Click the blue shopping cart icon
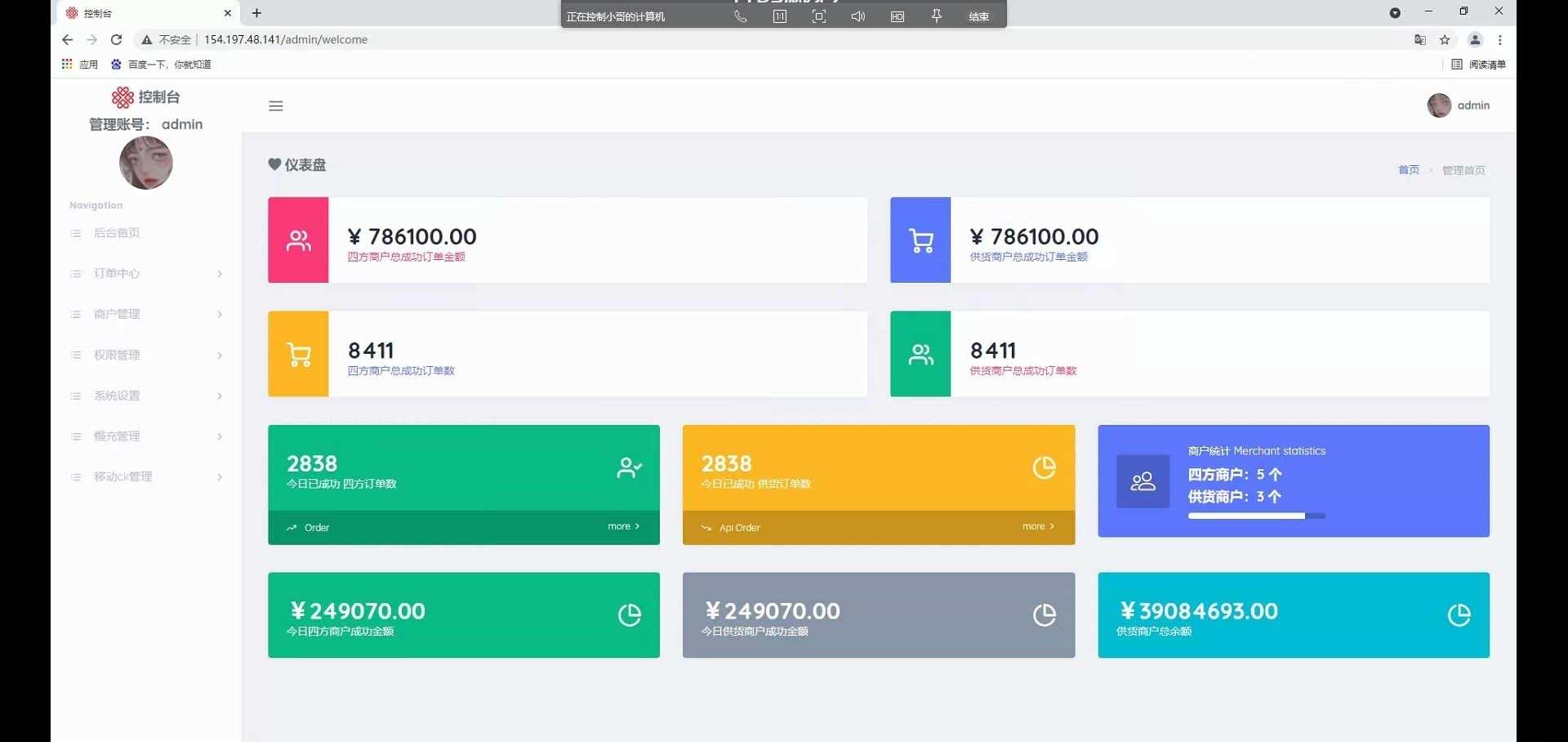The height and width of the screenshot is (742, 1568). [920, 240]
